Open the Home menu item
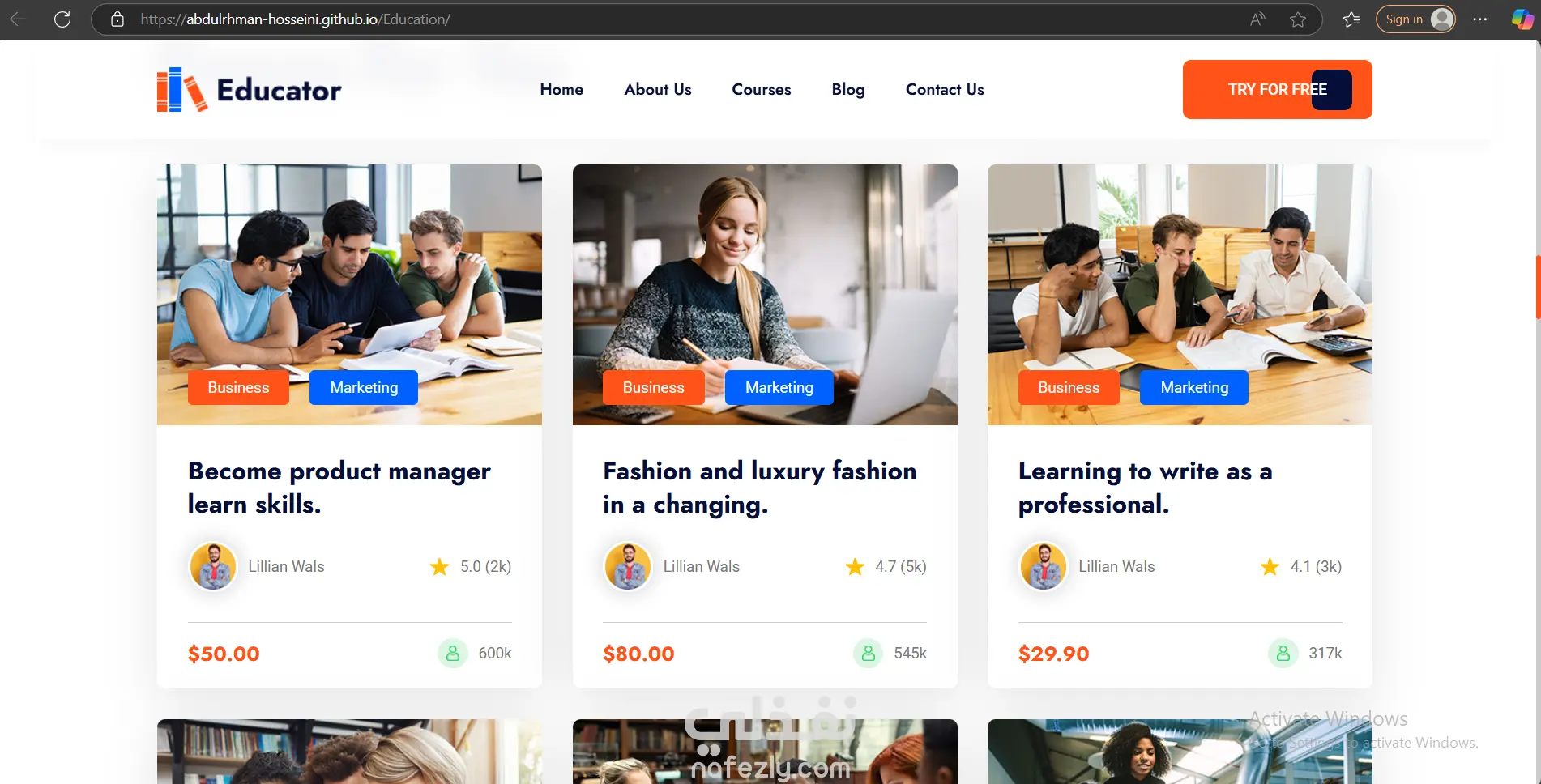 tap(561, 89)
